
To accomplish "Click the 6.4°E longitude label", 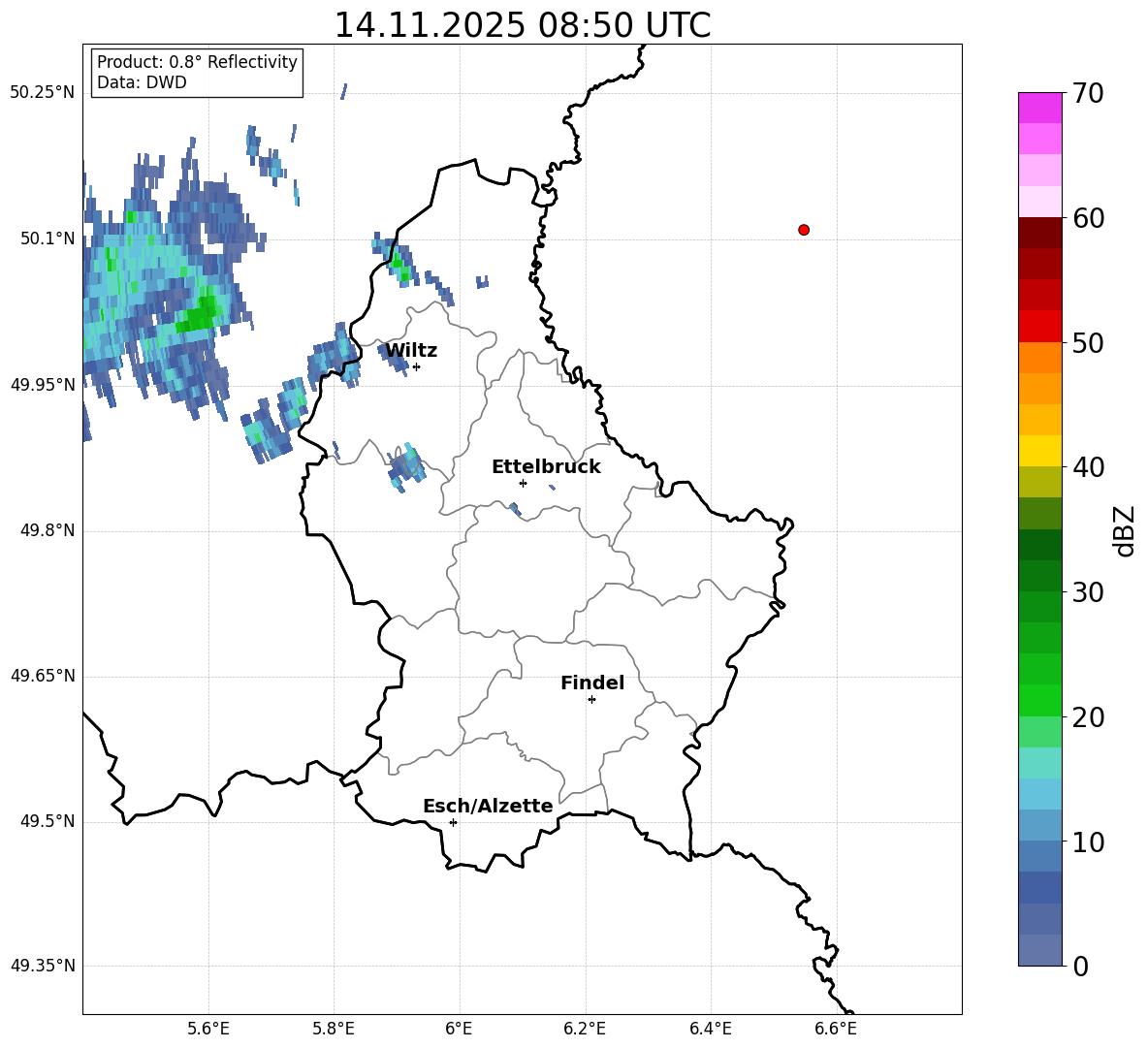I will [x=710, y=1029].
